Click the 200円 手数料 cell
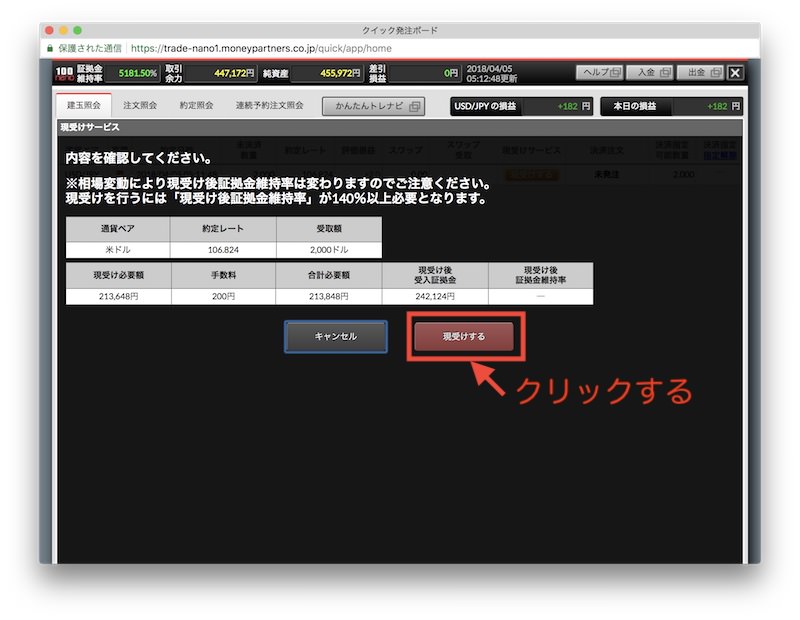Screen dimensions: 800x620 pos(223,296)
